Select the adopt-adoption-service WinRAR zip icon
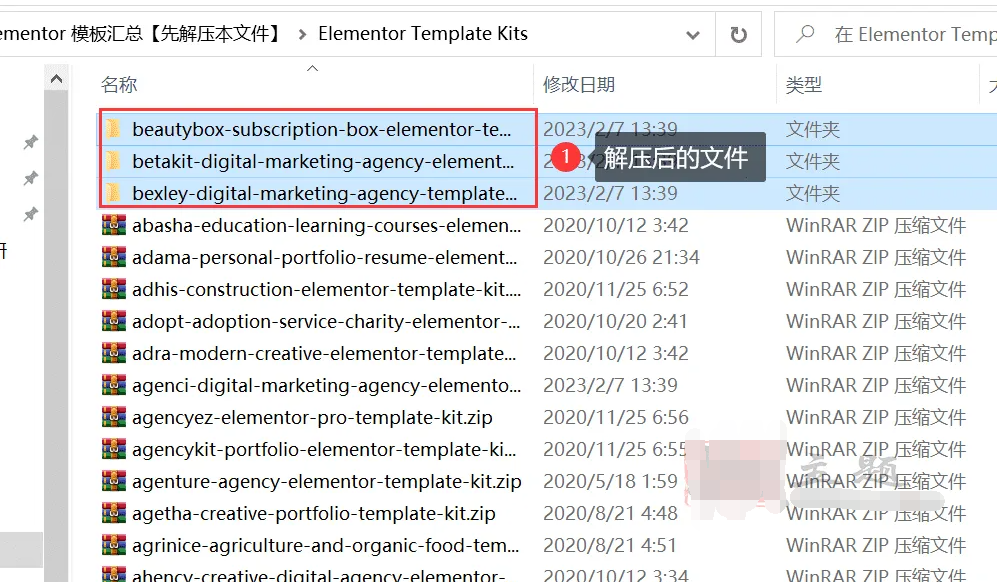Image resolution: width=997 pixels, height=582 pixels. (114, 321)
